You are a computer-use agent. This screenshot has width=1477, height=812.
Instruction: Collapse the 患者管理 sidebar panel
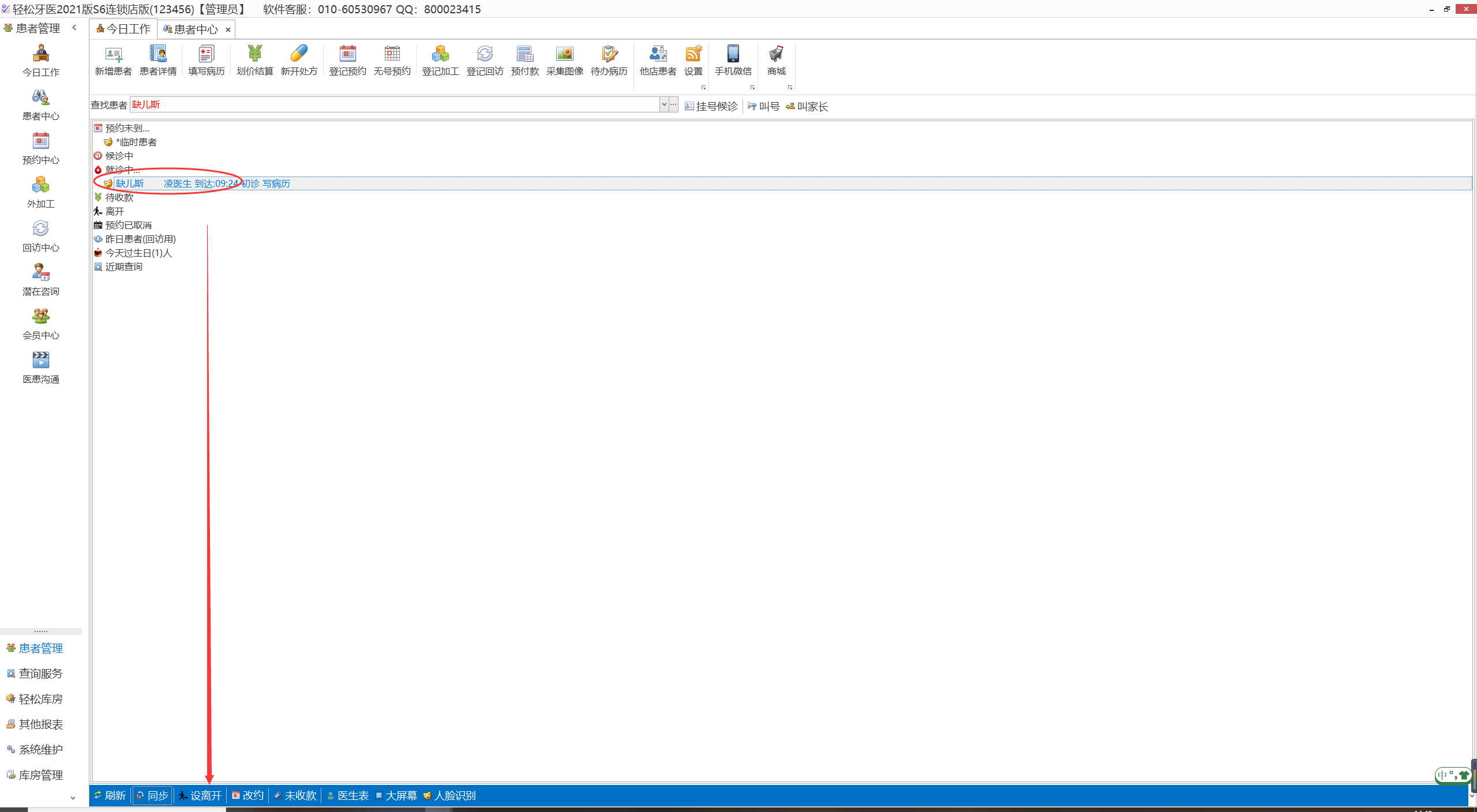coord(74,28)
